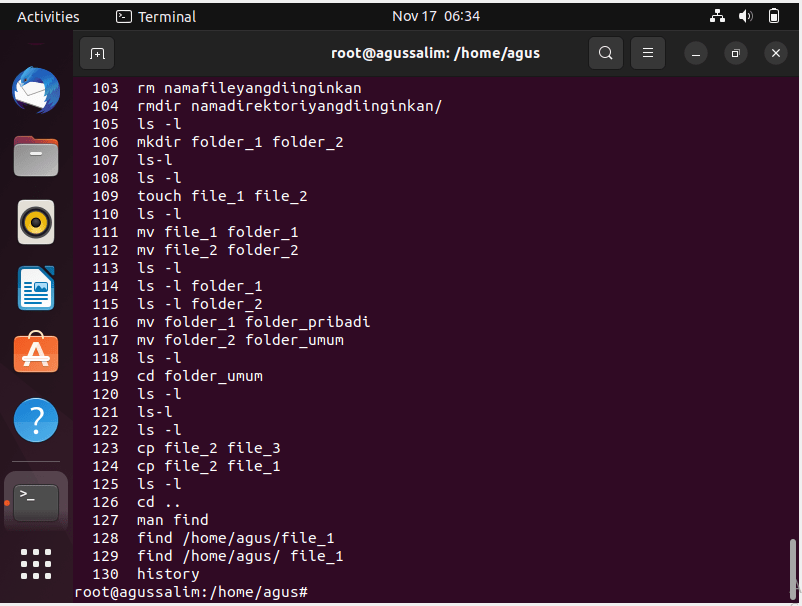This screenshot has width=802, height=606.
Task: Open the clock and calendar panel
Action: pos(436,16)
